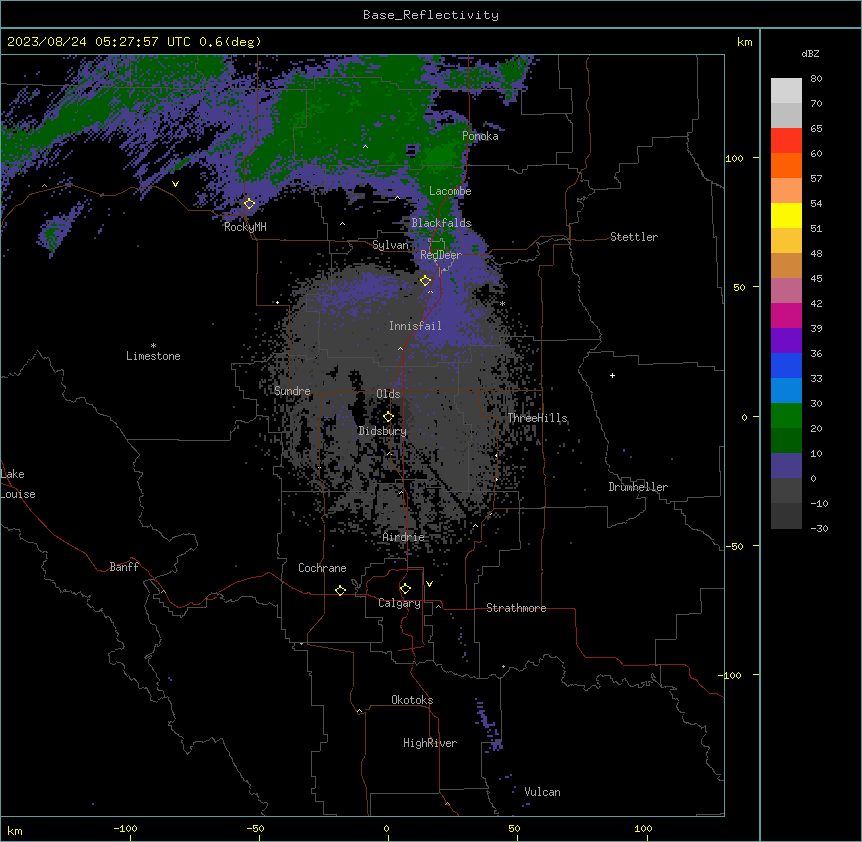Click the Sylvan label
Screen dimensions: 862x842
[x=390, y=245]
